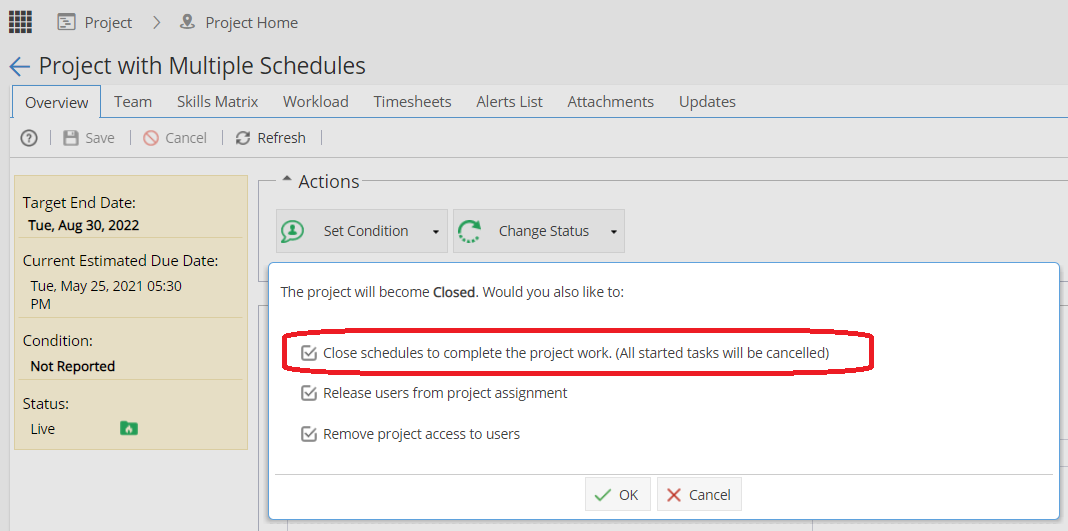1068x531 pixels.
Task: Uncheck Release users from project assignment
Action: pos(309,393)
